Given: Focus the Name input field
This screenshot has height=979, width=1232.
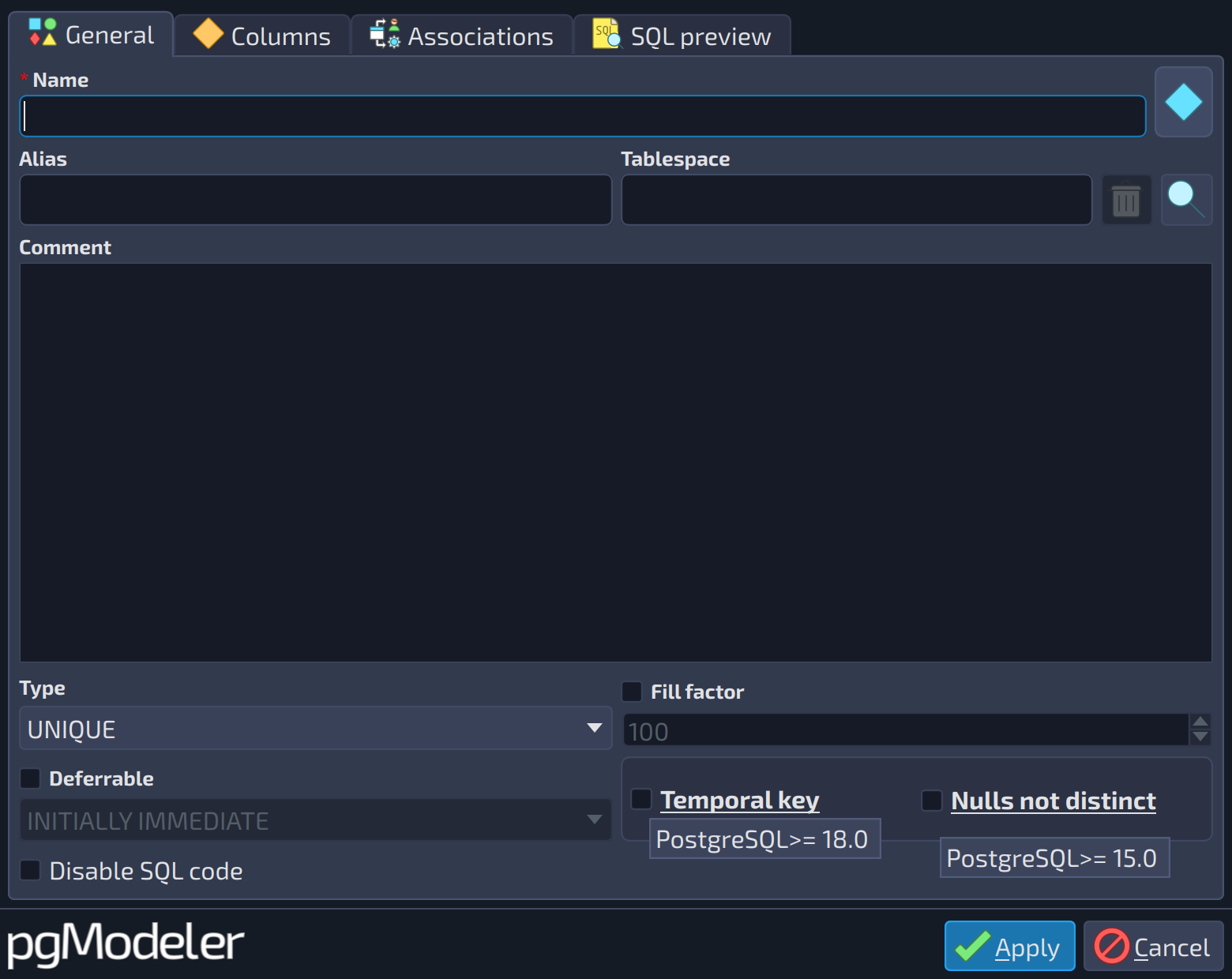Looking at the screenshot, I should (x=583, y=116).
